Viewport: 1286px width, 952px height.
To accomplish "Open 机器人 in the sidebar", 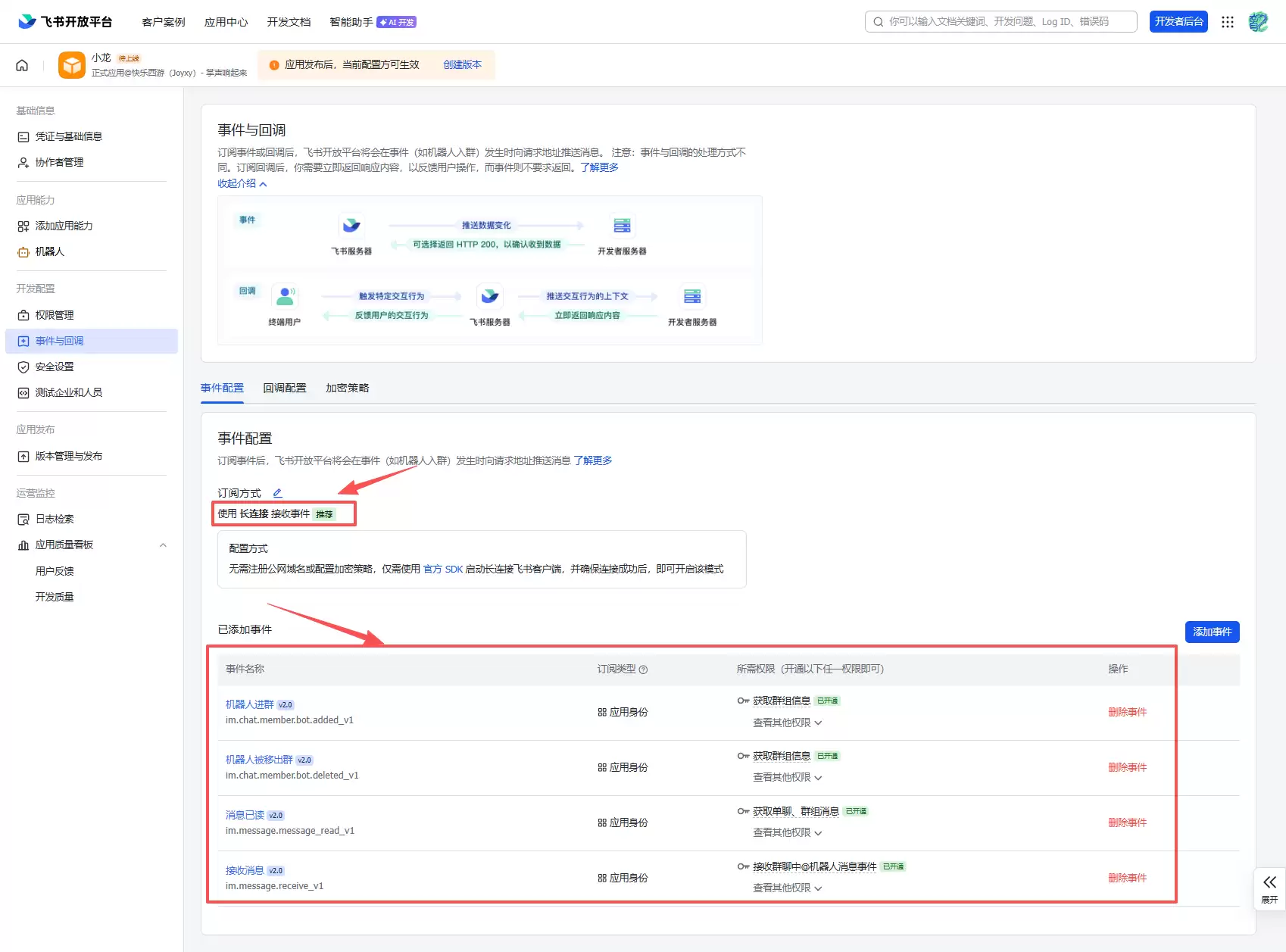I will click(x=50, y=251).
